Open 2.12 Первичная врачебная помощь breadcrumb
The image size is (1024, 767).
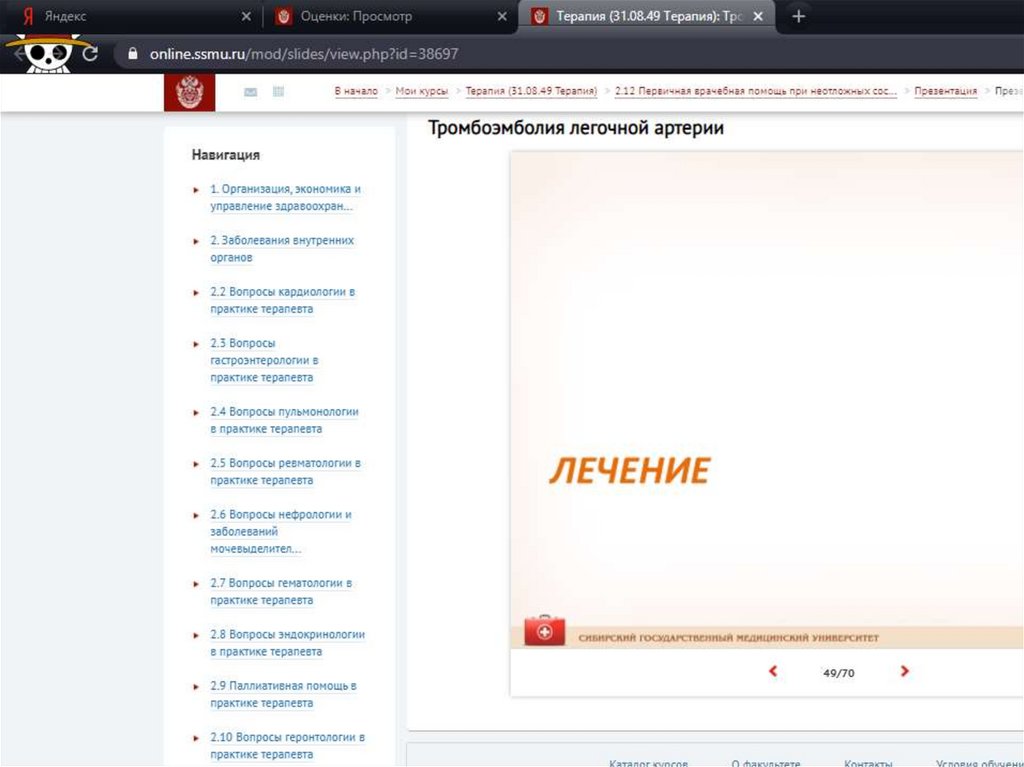click(x=756, y=91)
